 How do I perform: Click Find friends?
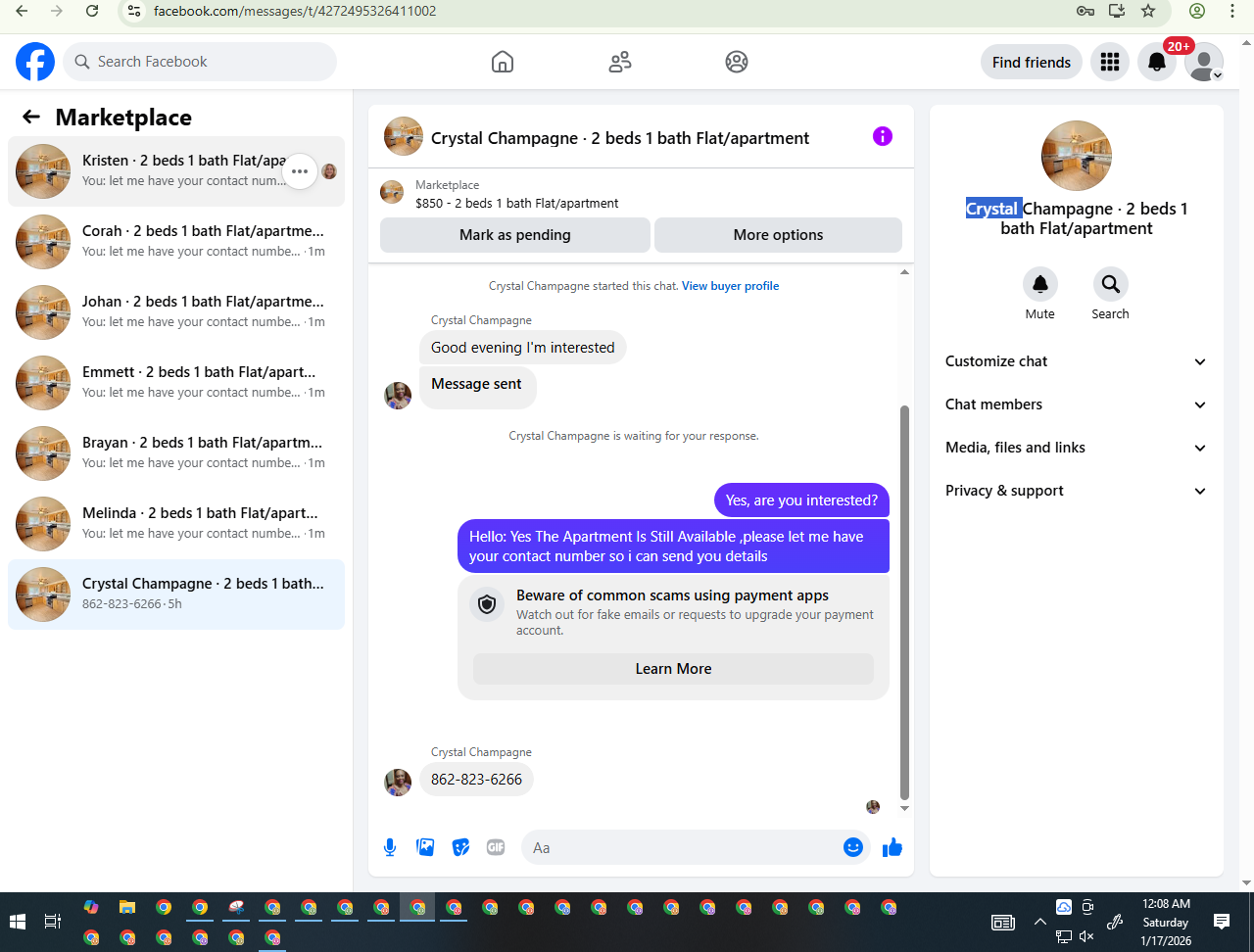(1032, 62)
